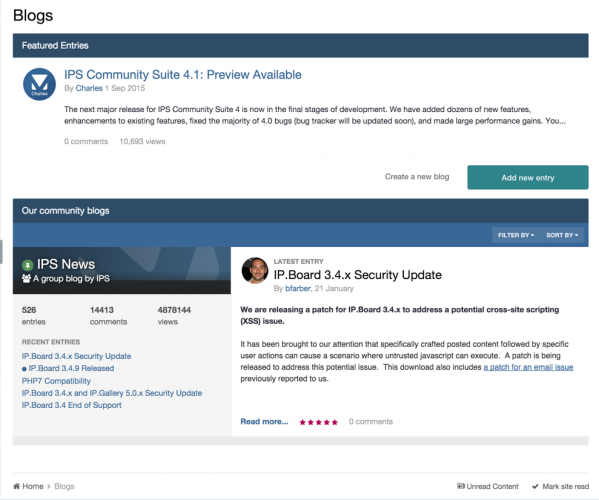The height and width of the screenshot is (500, 599).
Task: Click the five-star rating
Action: (x=319, y=422)
